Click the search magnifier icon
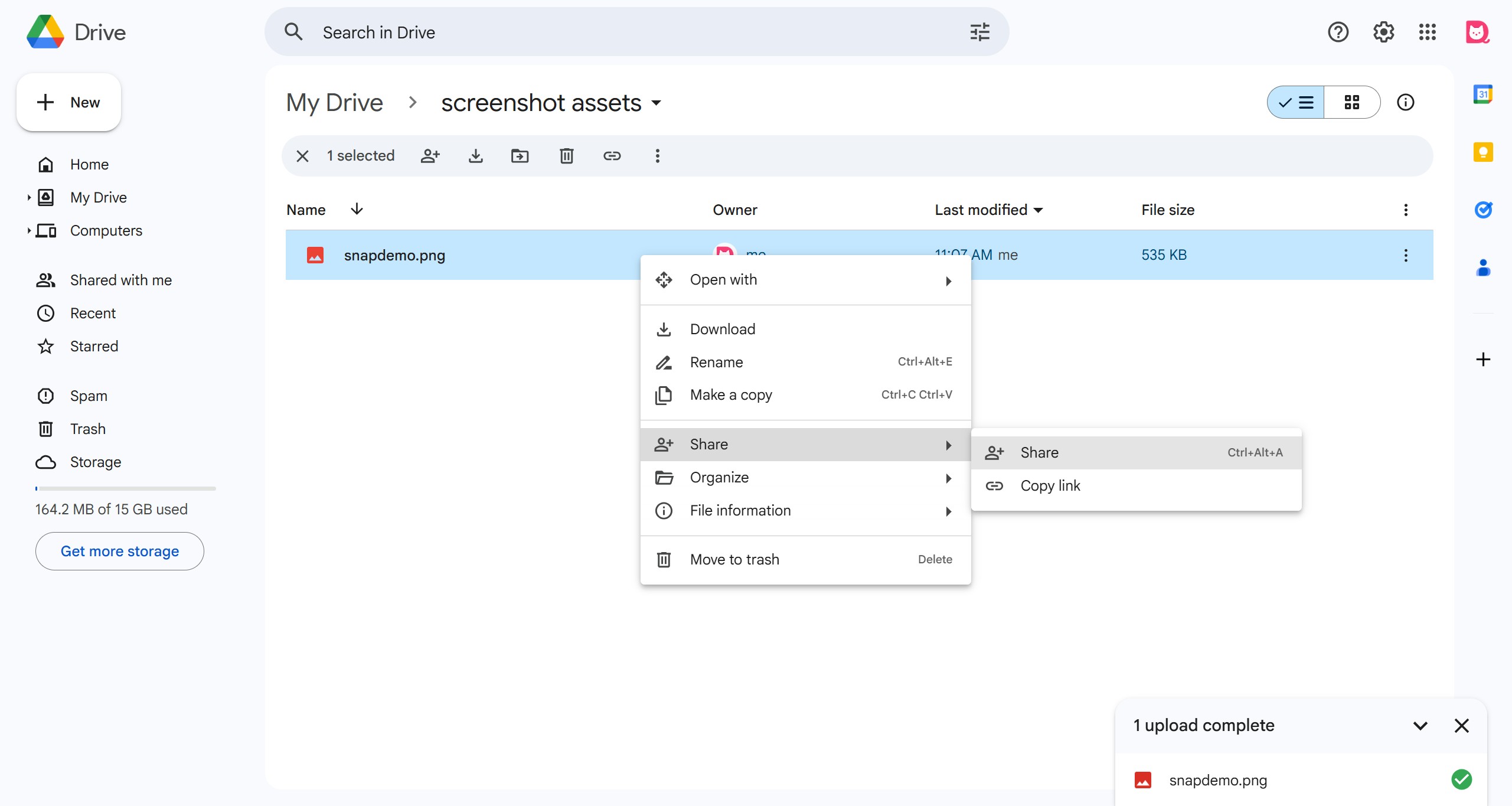The height and width of the screenshot is (806, 1512). (x=293, y=32)
